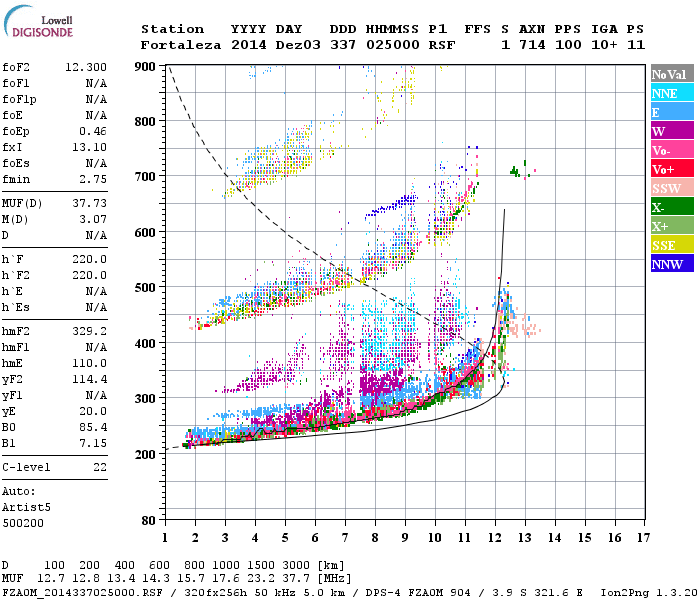Click the 900 km height axis label

point(145,67)
